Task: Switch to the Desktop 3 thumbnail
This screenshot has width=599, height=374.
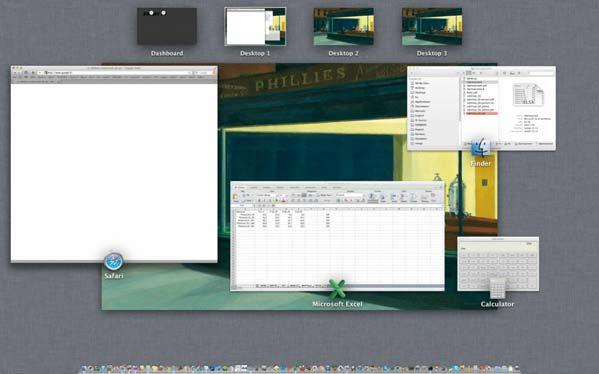Action: pos(432,26)
